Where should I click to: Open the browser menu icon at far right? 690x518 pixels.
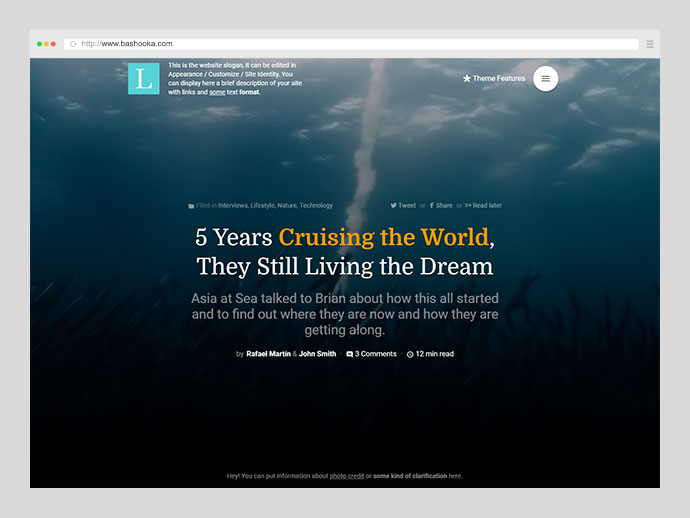650,44
